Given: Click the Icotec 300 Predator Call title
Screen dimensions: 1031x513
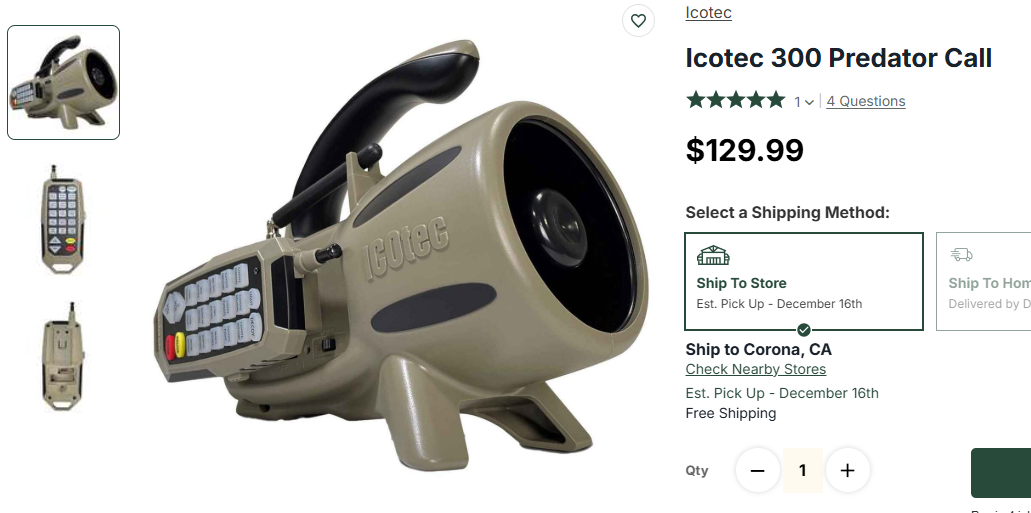Looking at the screenshot, I should point(838,59).
